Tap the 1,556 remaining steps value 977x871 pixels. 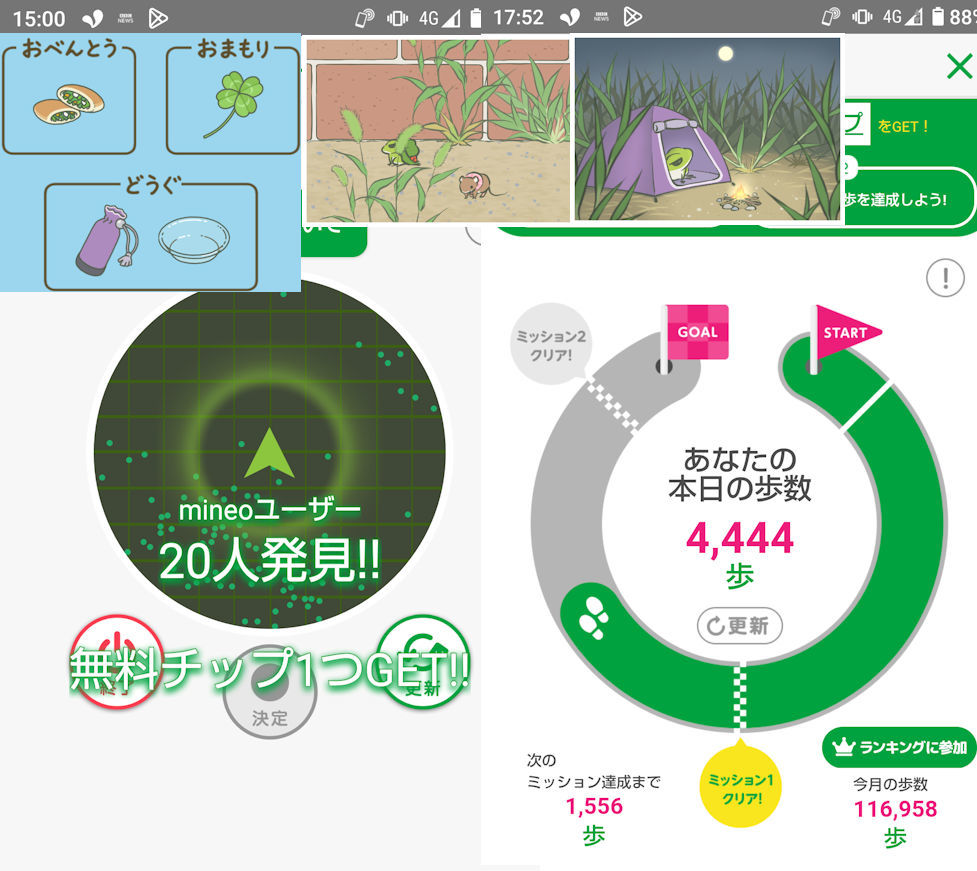coord(594,806)
